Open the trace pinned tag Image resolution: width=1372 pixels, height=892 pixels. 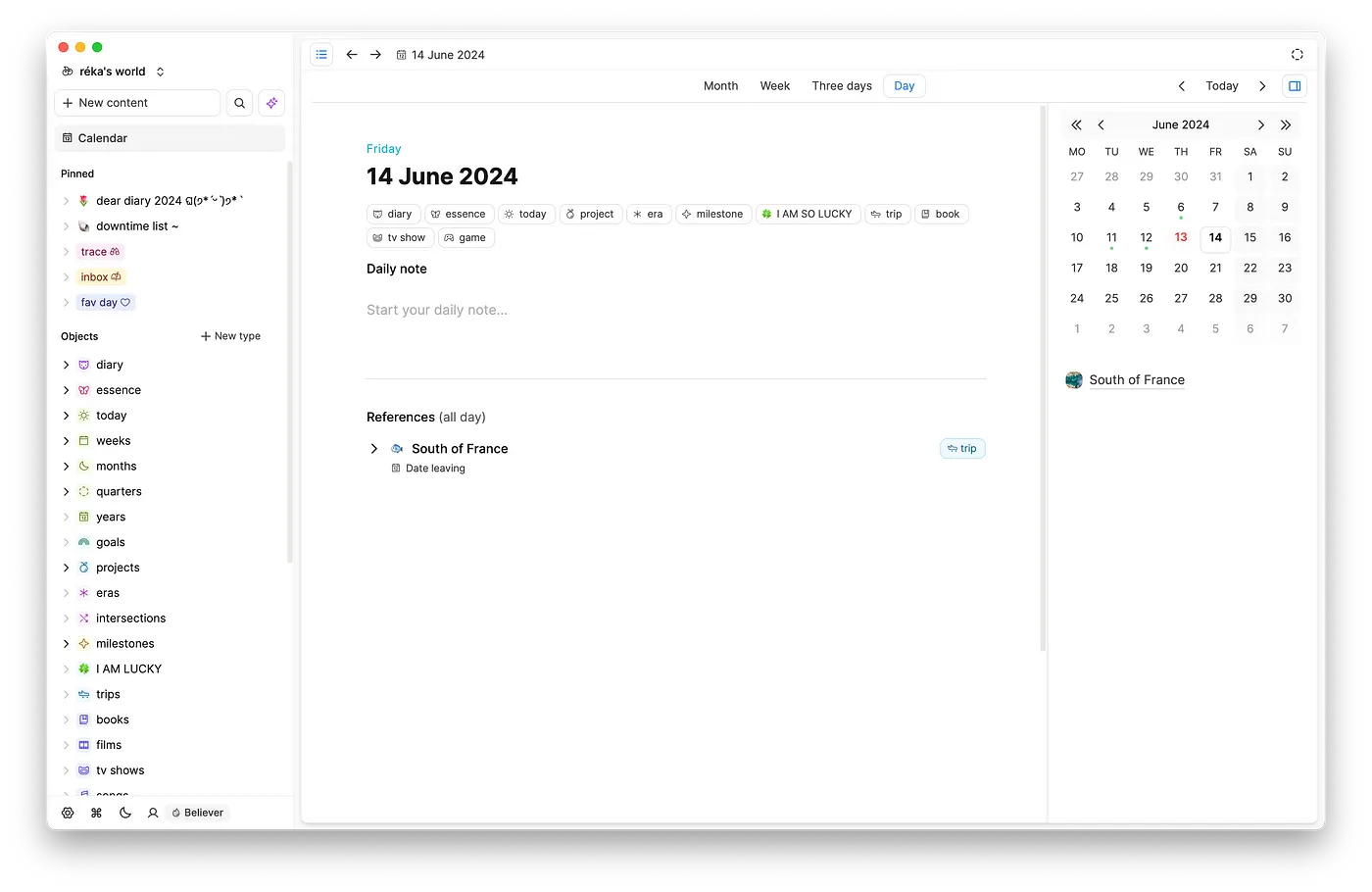(100, 252)
